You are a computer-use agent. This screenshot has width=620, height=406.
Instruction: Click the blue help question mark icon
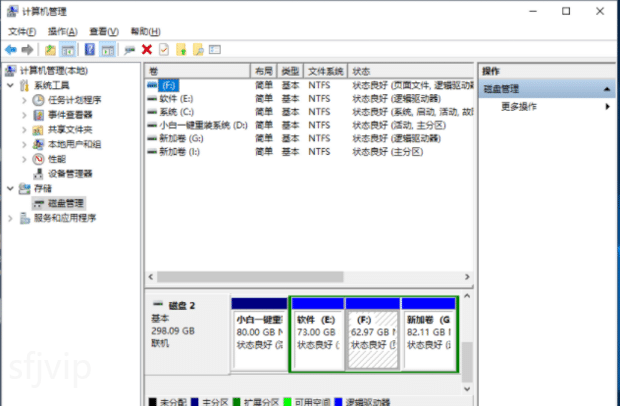pos(91,49)
